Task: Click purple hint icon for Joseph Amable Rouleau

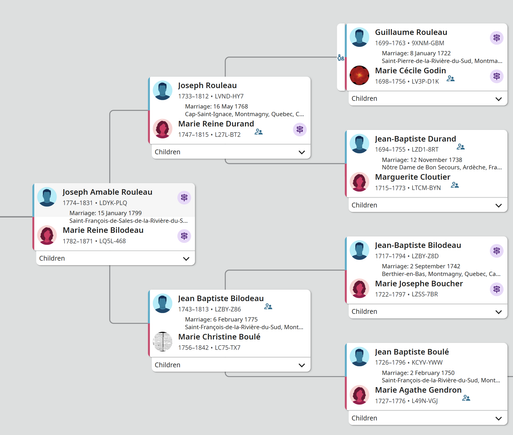Action: (x=184, y=198)
